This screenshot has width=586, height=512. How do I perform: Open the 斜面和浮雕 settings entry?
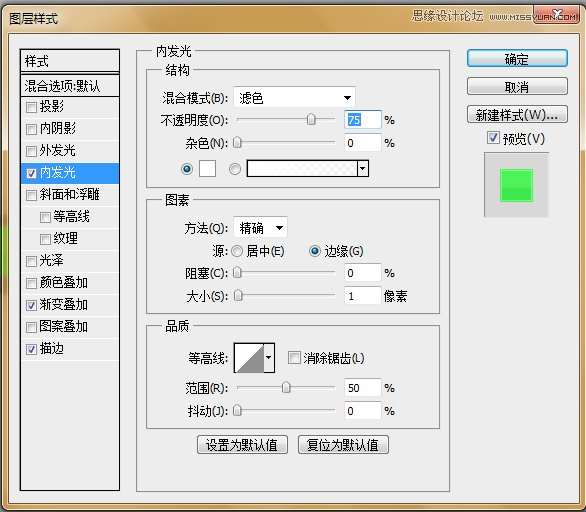[70, 194]
